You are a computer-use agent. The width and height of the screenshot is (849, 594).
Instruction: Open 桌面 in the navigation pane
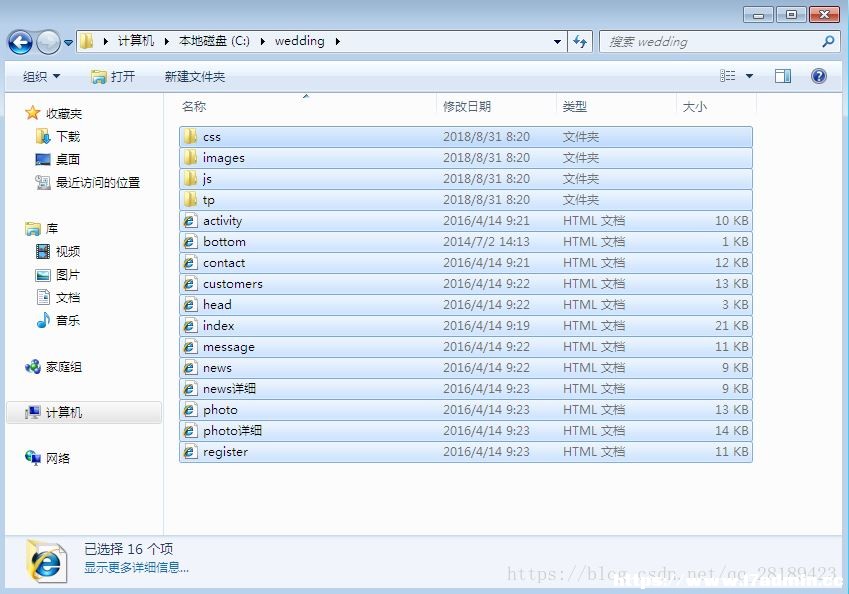coord(68,159)
